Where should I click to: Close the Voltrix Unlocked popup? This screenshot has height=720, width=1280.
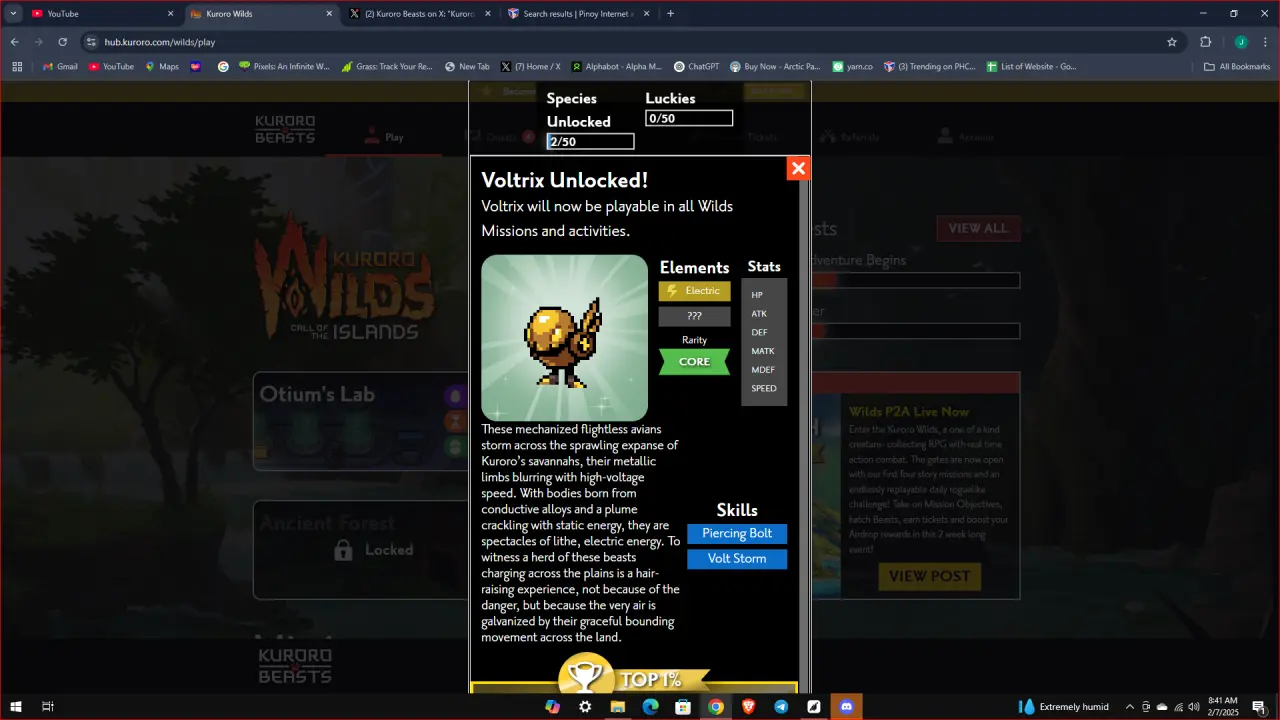pyautogui.click(x=798, y=169)
